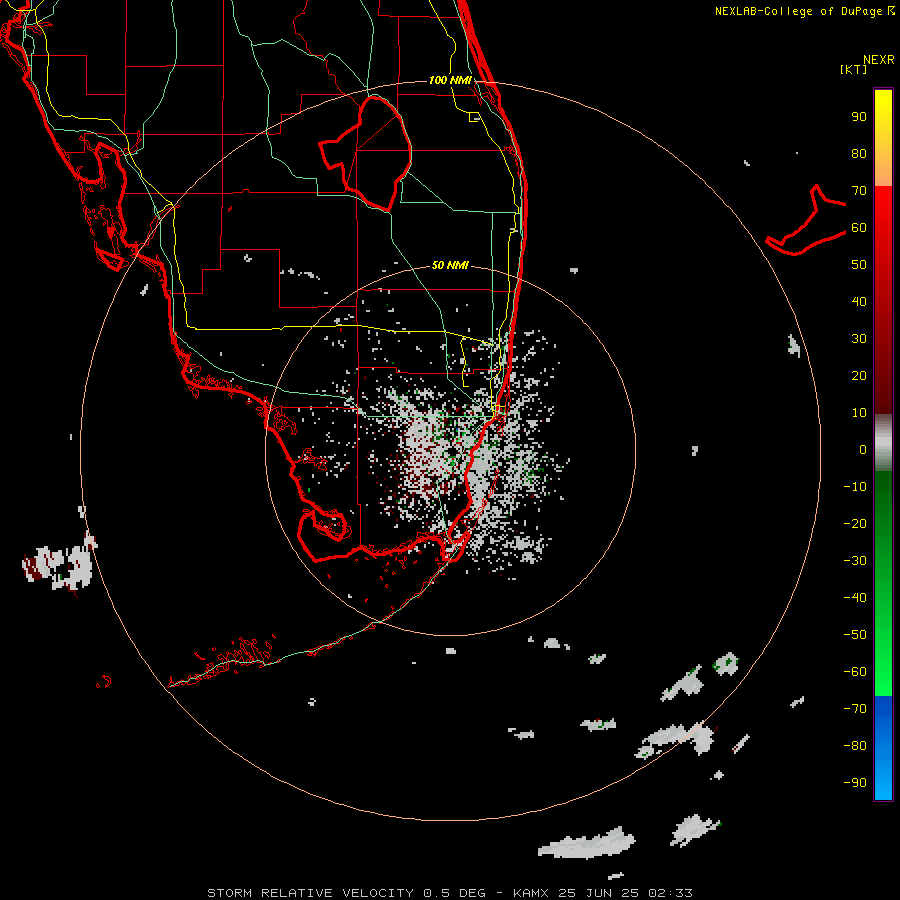Click the 40 value on velocity scale
Screen dimensions: 900x900
859,301
